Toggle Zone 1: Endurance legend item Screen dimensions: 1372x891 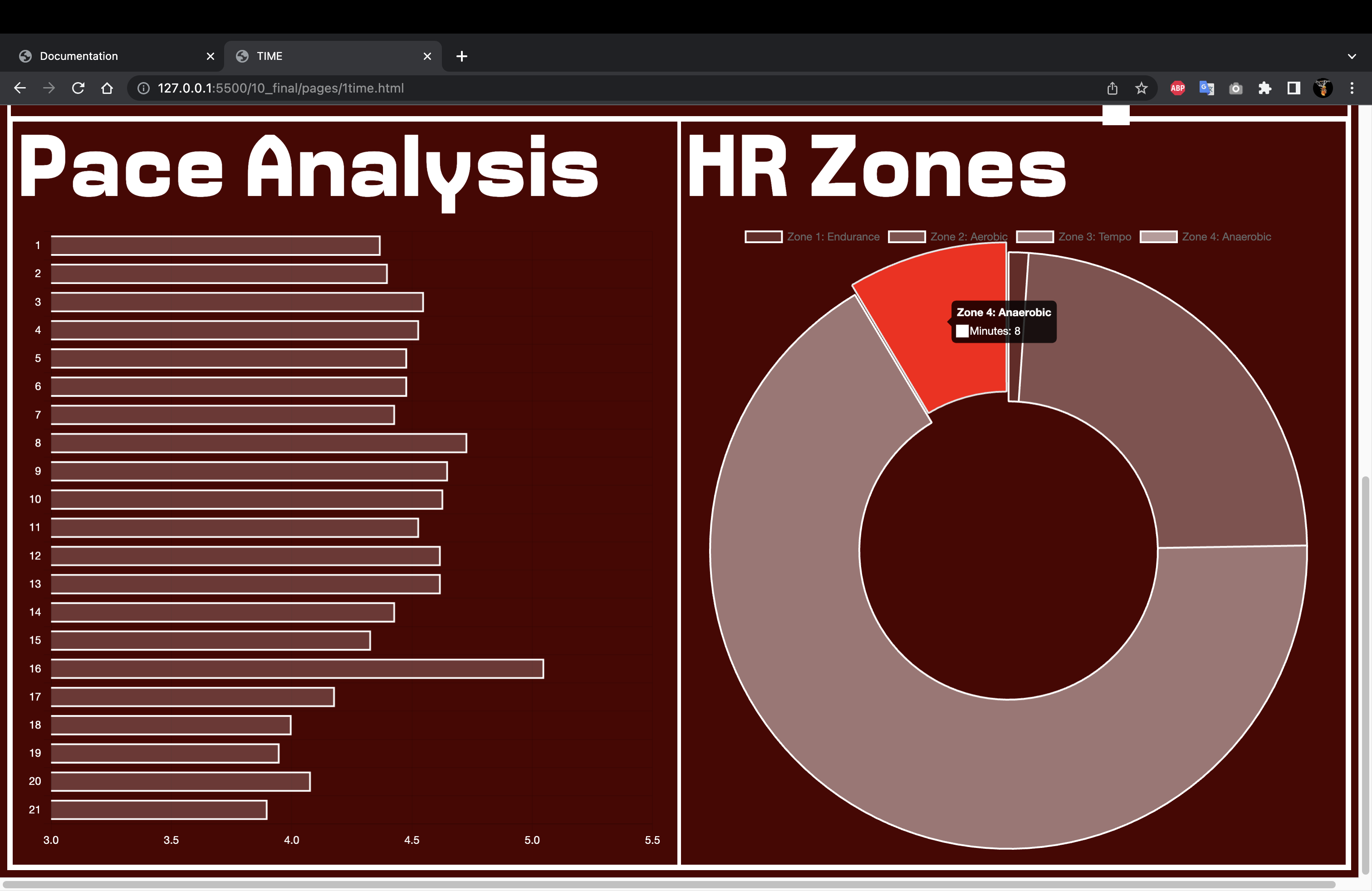[812, 237]
